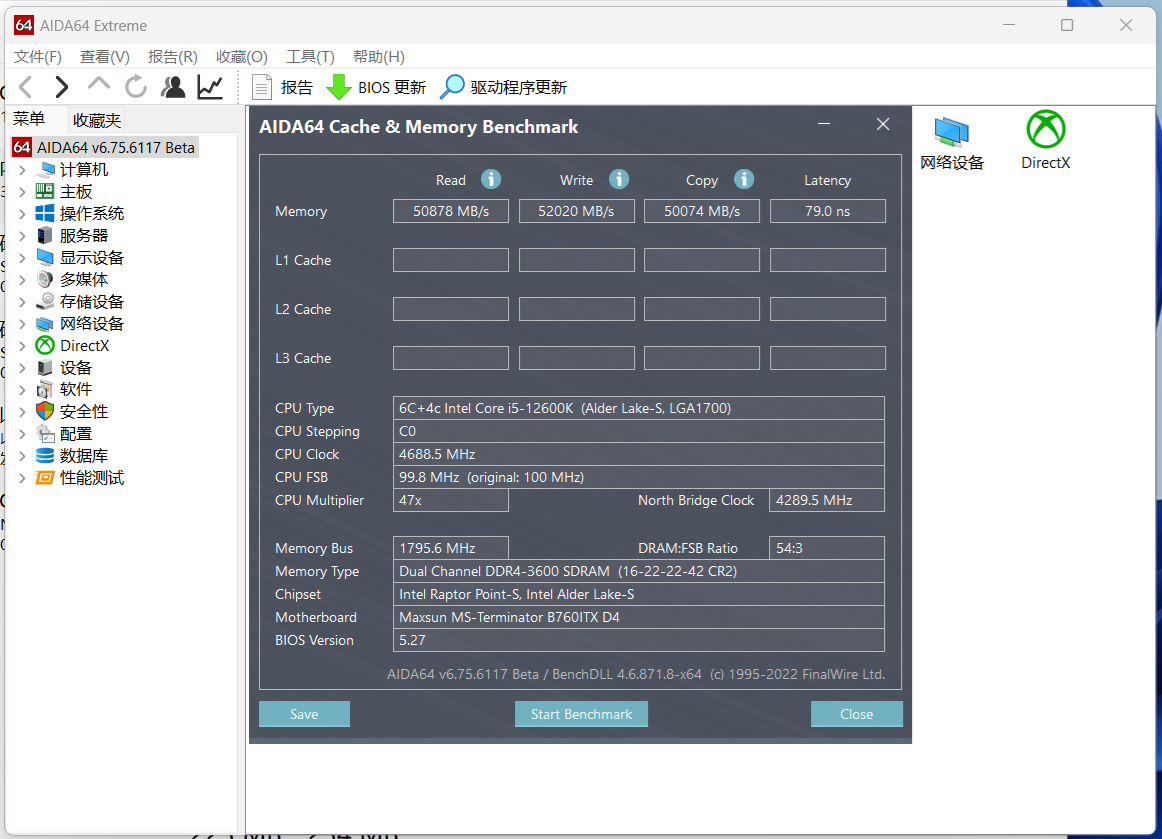This screenshot has width=1162, height=839.
Task: Click the empty L1 Cache Read field
Action: (x=451, y=260)
